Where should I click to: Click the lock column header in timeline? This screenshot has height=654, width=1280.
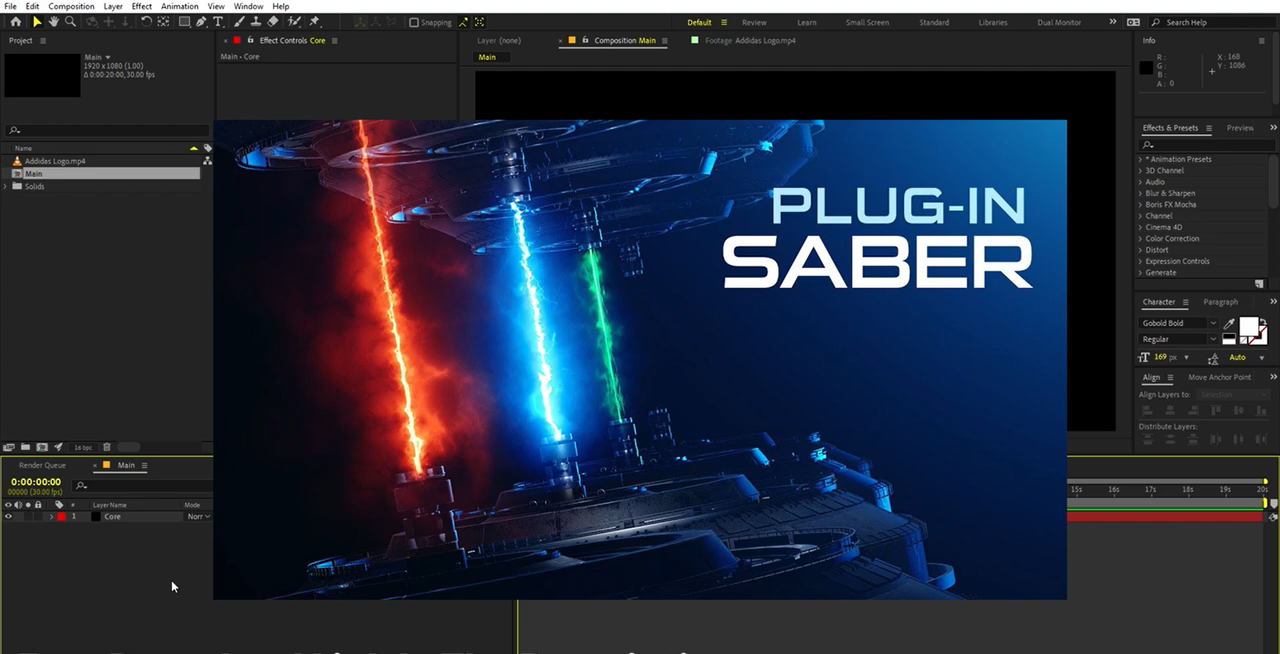click(x=39, y=505)
